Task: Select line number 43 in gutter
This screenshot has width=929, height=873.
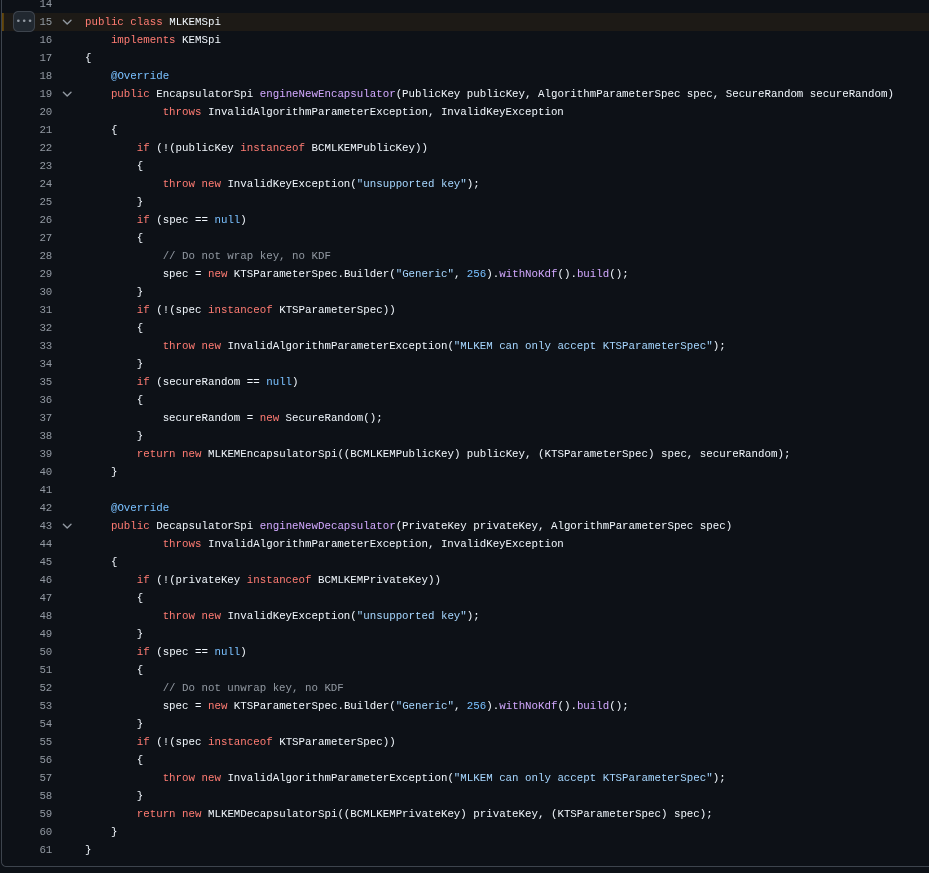Action: tap(46, 526)
